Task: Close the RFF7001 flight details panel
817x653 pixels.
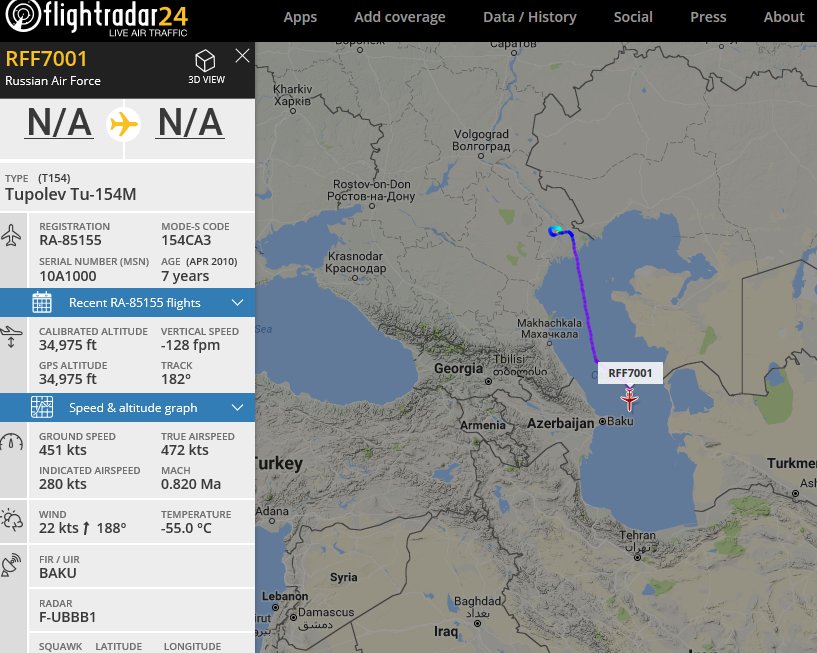Action: click(242, 56)
